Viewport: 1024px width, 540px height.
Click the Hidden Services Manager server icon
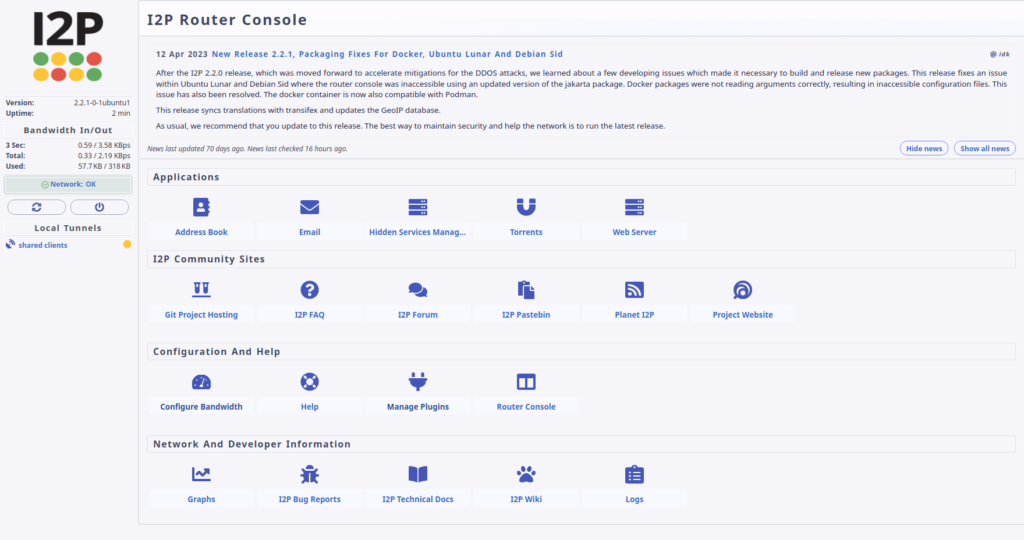tap(418, 207)
